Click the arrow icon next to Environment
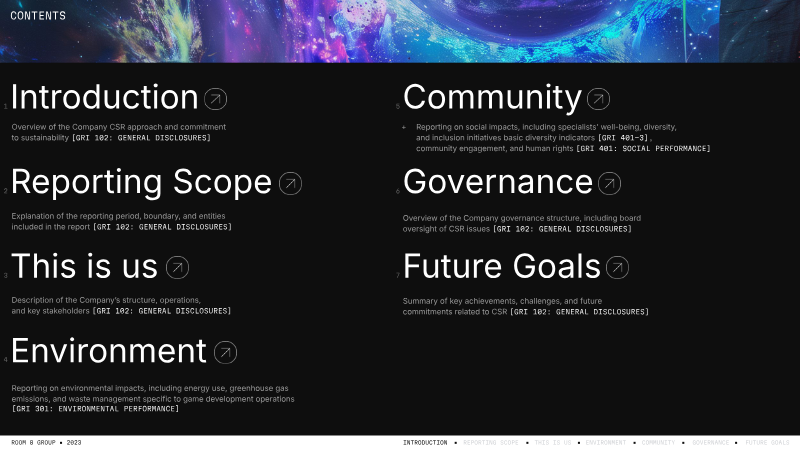The width and height of the screenshot is (800, 450). [x=226, y=352]
